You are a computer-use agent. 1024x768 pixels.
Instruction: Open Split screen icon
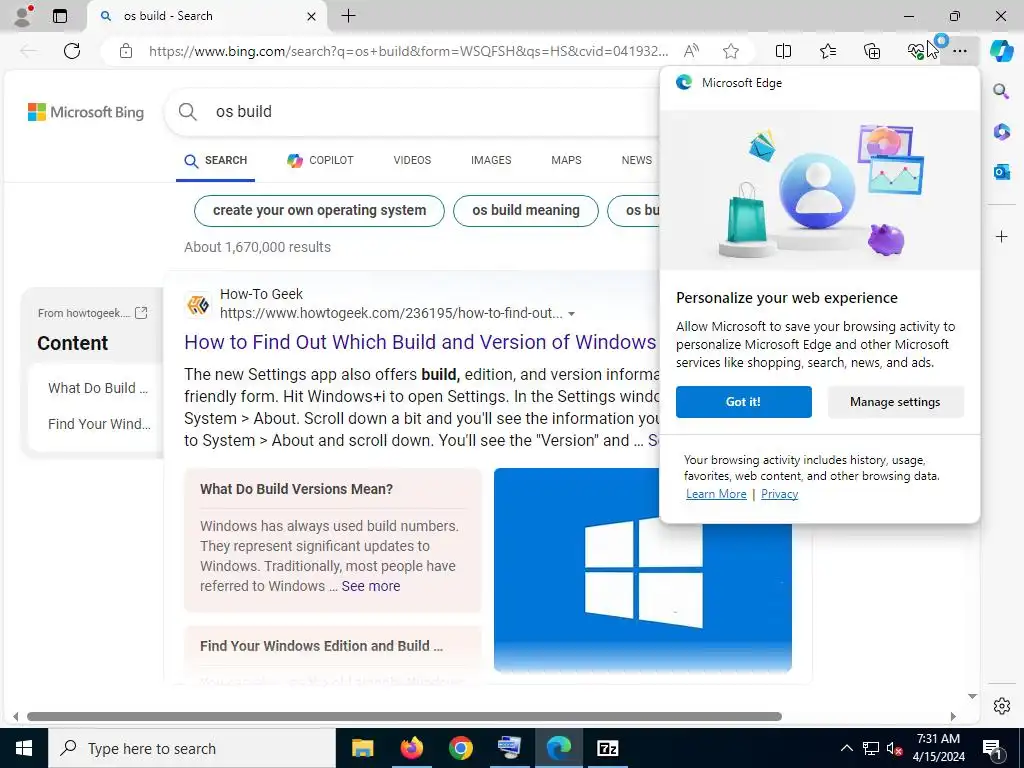[x=783, y=51]
